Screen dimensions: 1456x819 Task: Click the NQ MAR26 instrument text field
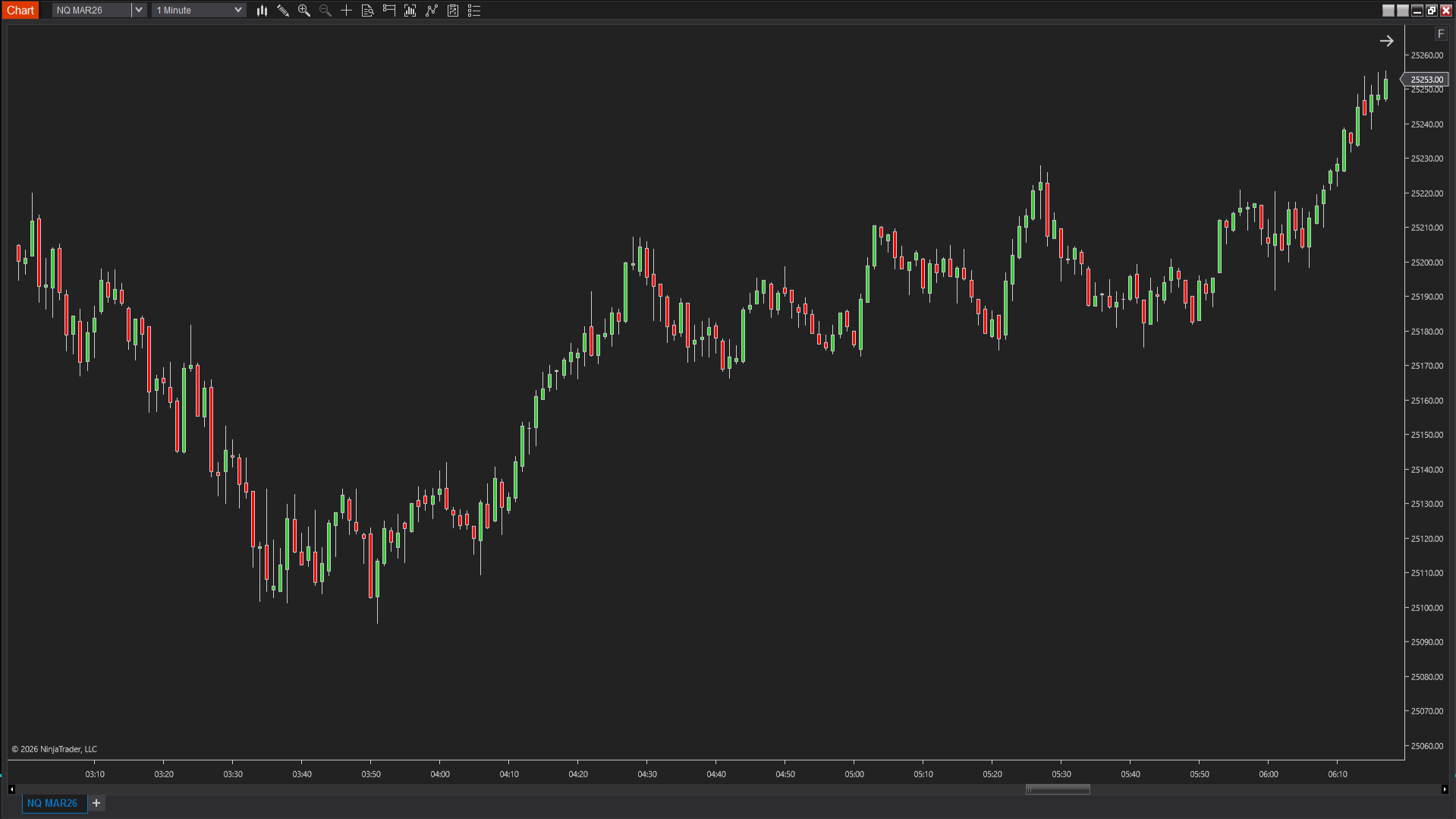coord(91,11)
